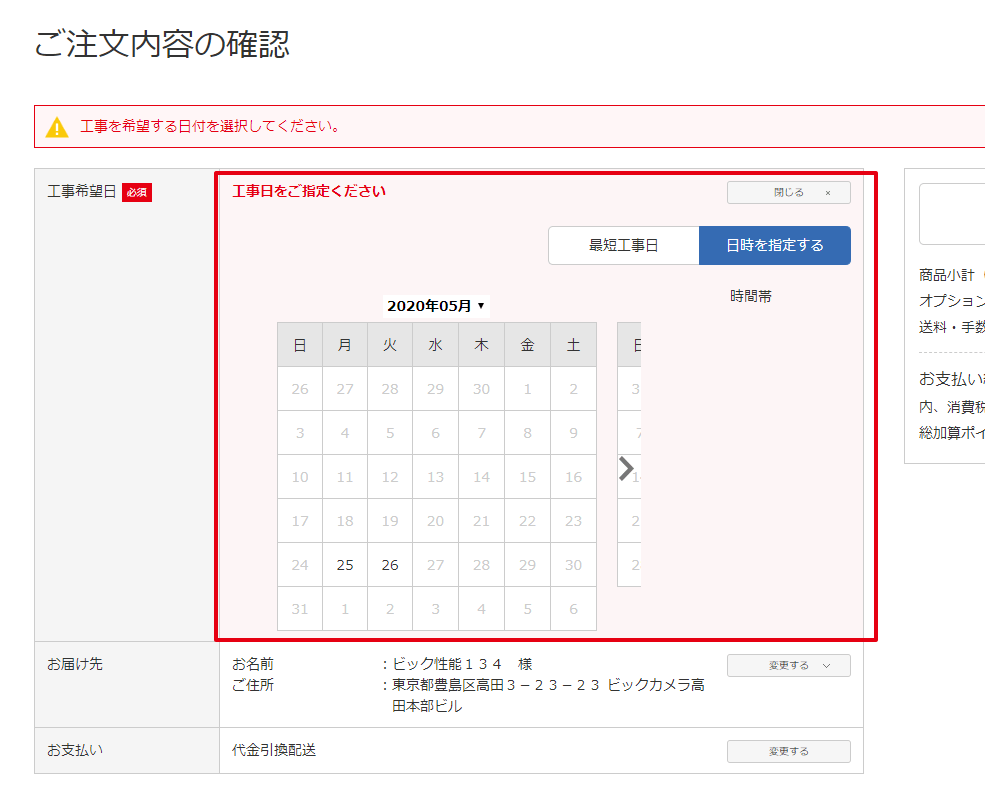This screenshot has width=985, height=788.
Task: Expand the 変更する dropdown for お届け先
Action: [789, 665]
